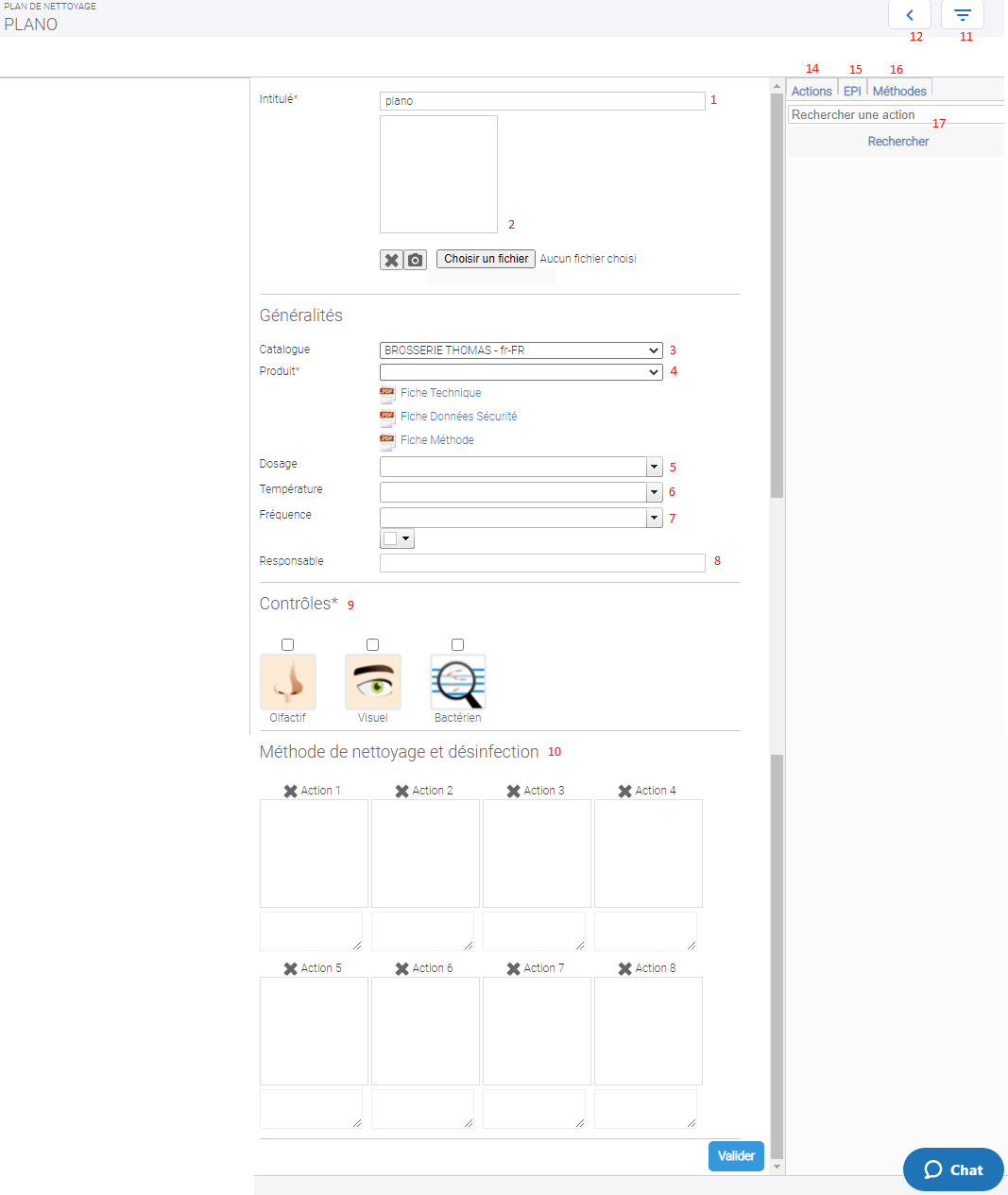Open the Produit dropdown list
The height and width of the screenshot is (1195, 1008).
coord(521,372)
